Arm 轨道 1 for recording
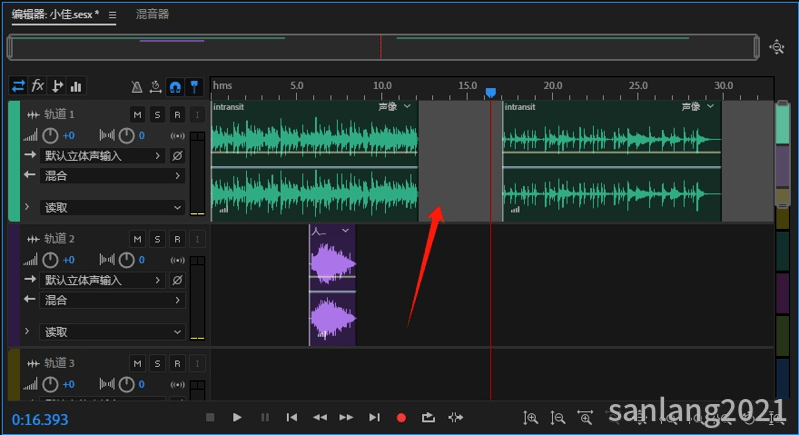This screenshot has height=435, width=799. 177,115
